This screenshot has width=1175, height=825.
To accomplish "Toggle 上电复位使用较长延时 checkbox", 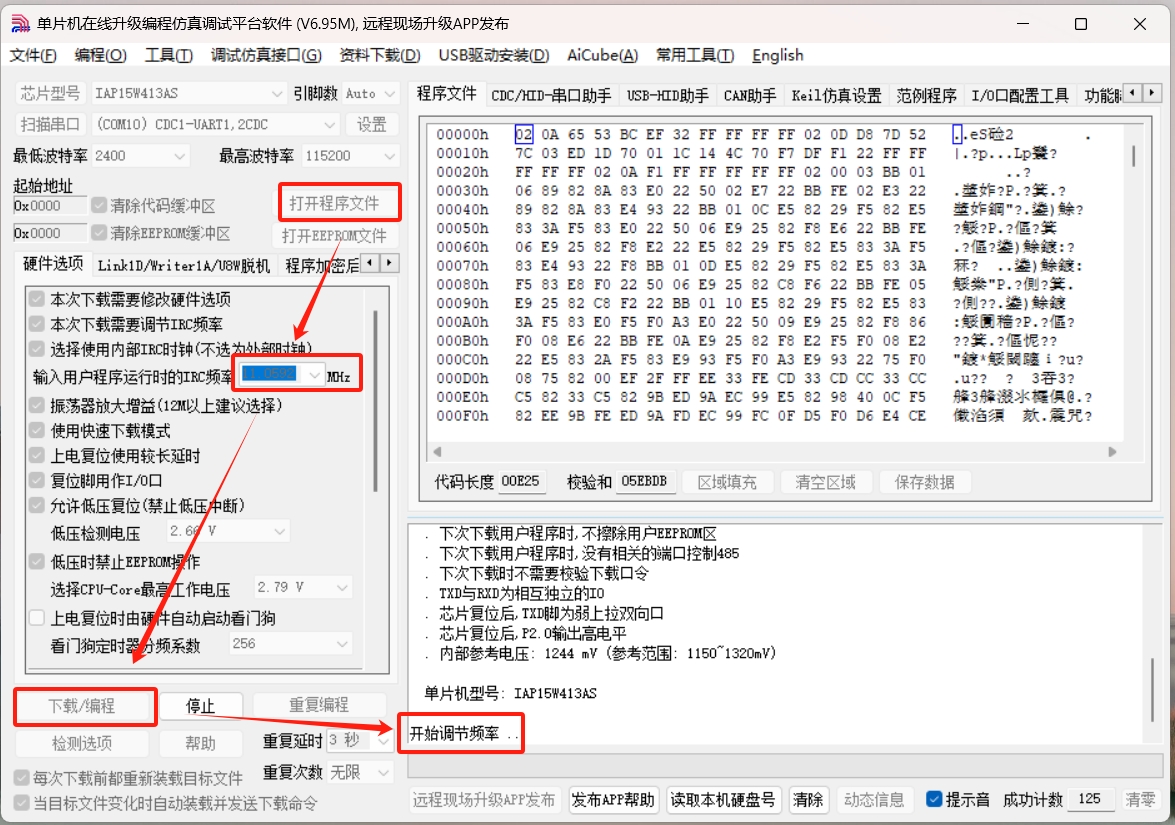I will (x=37, y=456).
